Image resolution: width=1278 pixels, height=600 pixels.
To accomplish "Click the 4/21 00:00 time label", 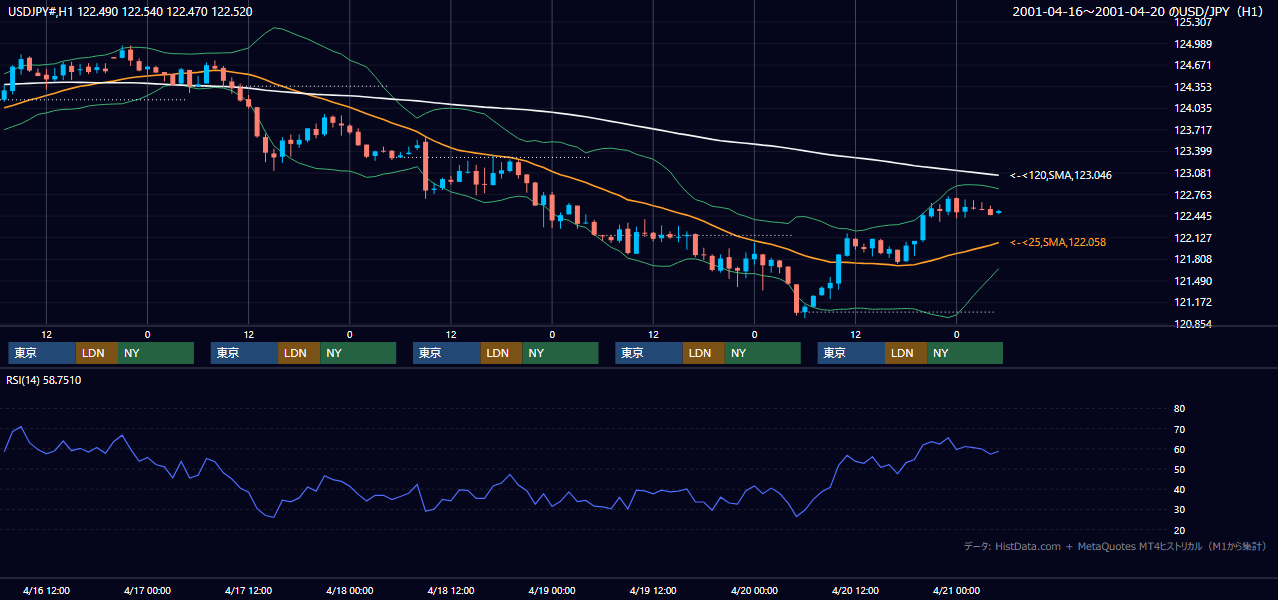I will (956, 590).
